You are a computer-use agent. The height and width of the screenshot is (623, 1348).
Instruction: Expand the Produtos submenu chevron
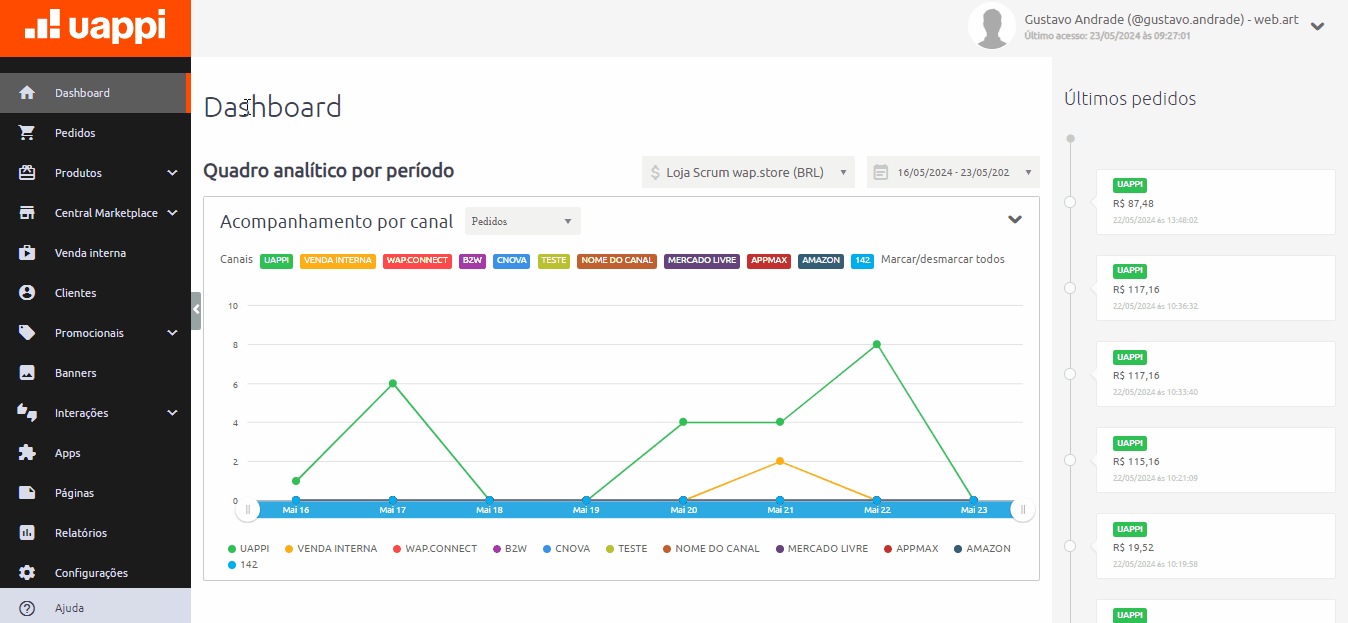[172, 173]
